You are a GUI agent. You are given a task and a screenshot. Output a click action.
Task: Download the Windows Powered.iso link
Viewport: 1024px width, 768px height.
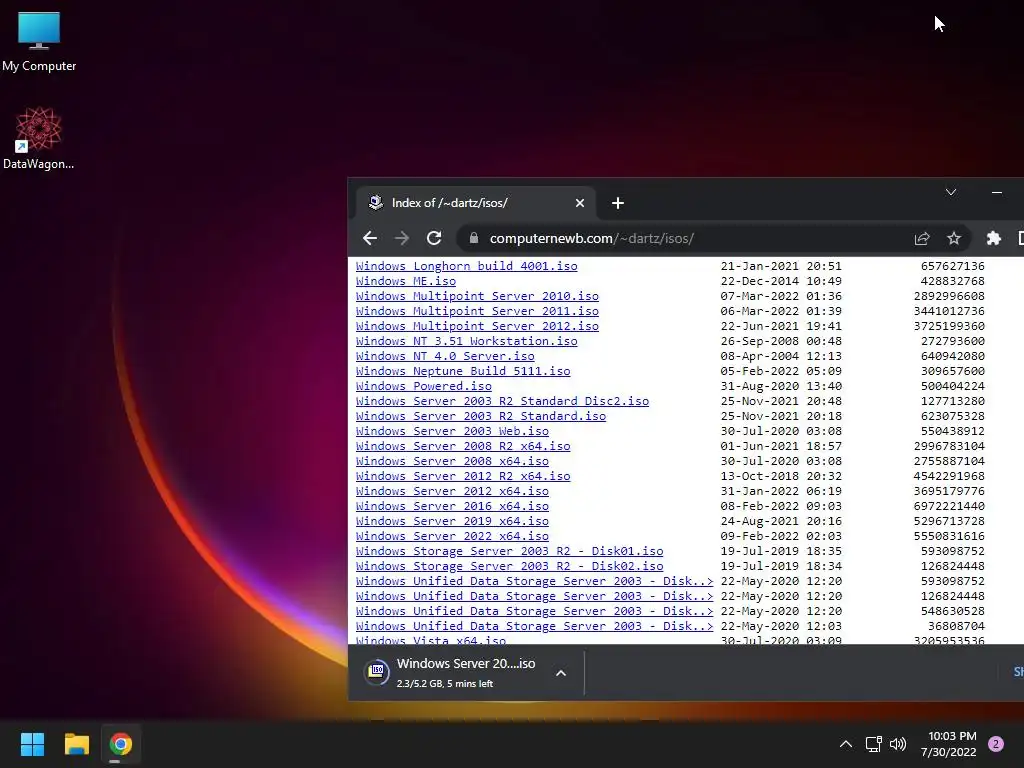click(423, 386)
